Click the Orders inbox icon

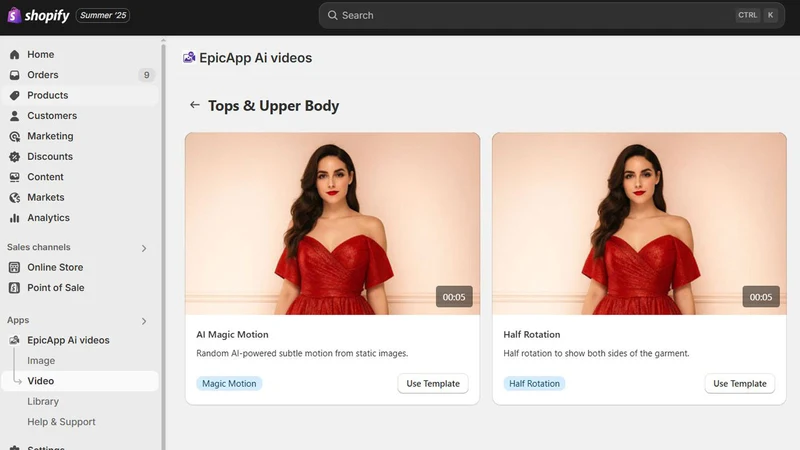coord(15,75)
